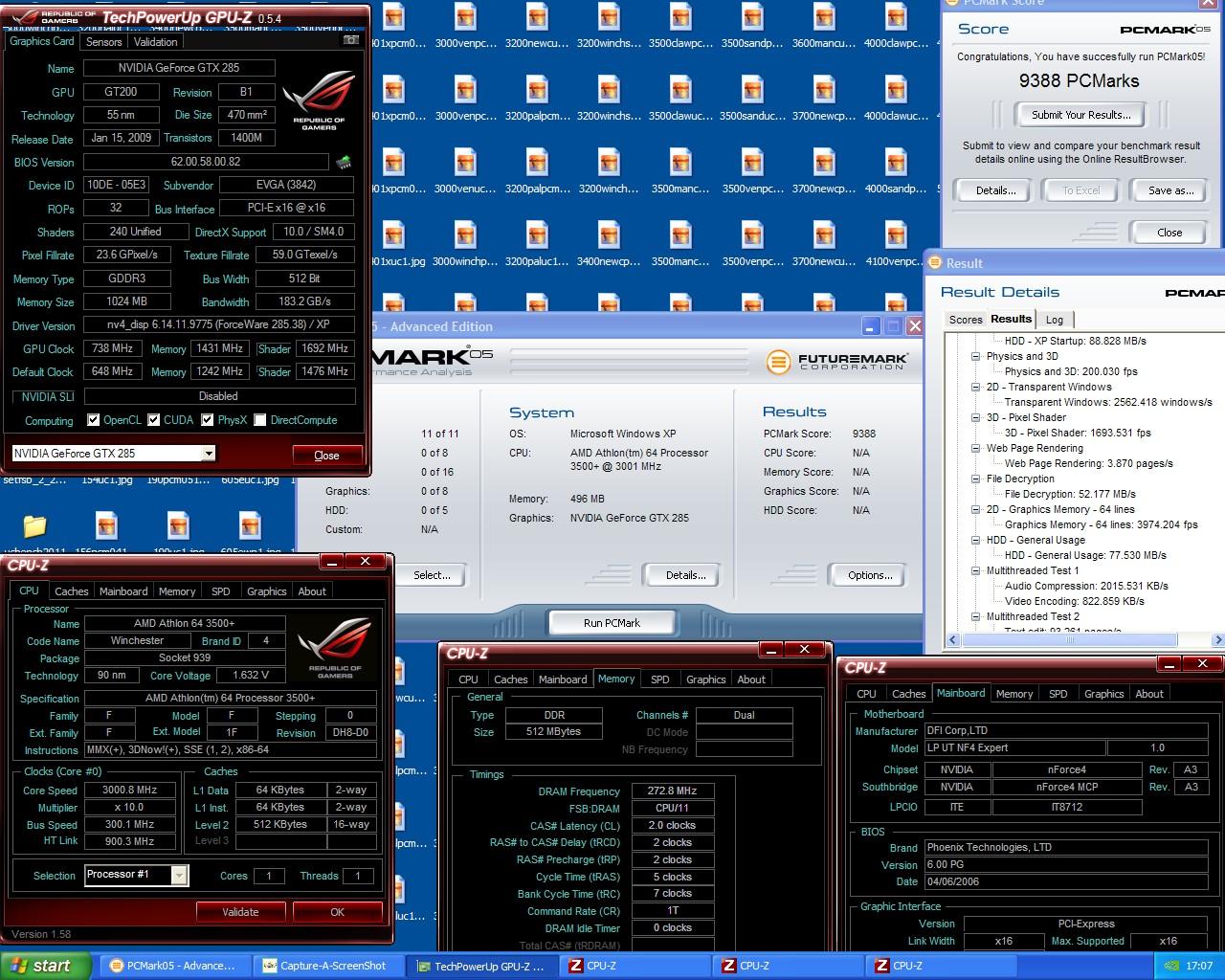Screen dimensions: 1225x980
Task: Toggle the OpenCL checkbox in GPU-Z
Action: tap(93, 420)
